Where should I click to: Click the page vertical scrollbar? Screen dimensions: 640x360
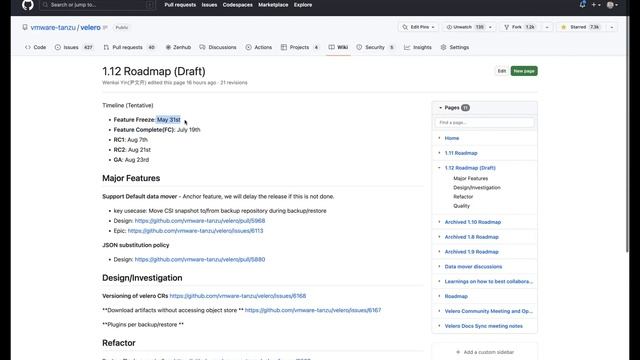[x=627, y=135]
